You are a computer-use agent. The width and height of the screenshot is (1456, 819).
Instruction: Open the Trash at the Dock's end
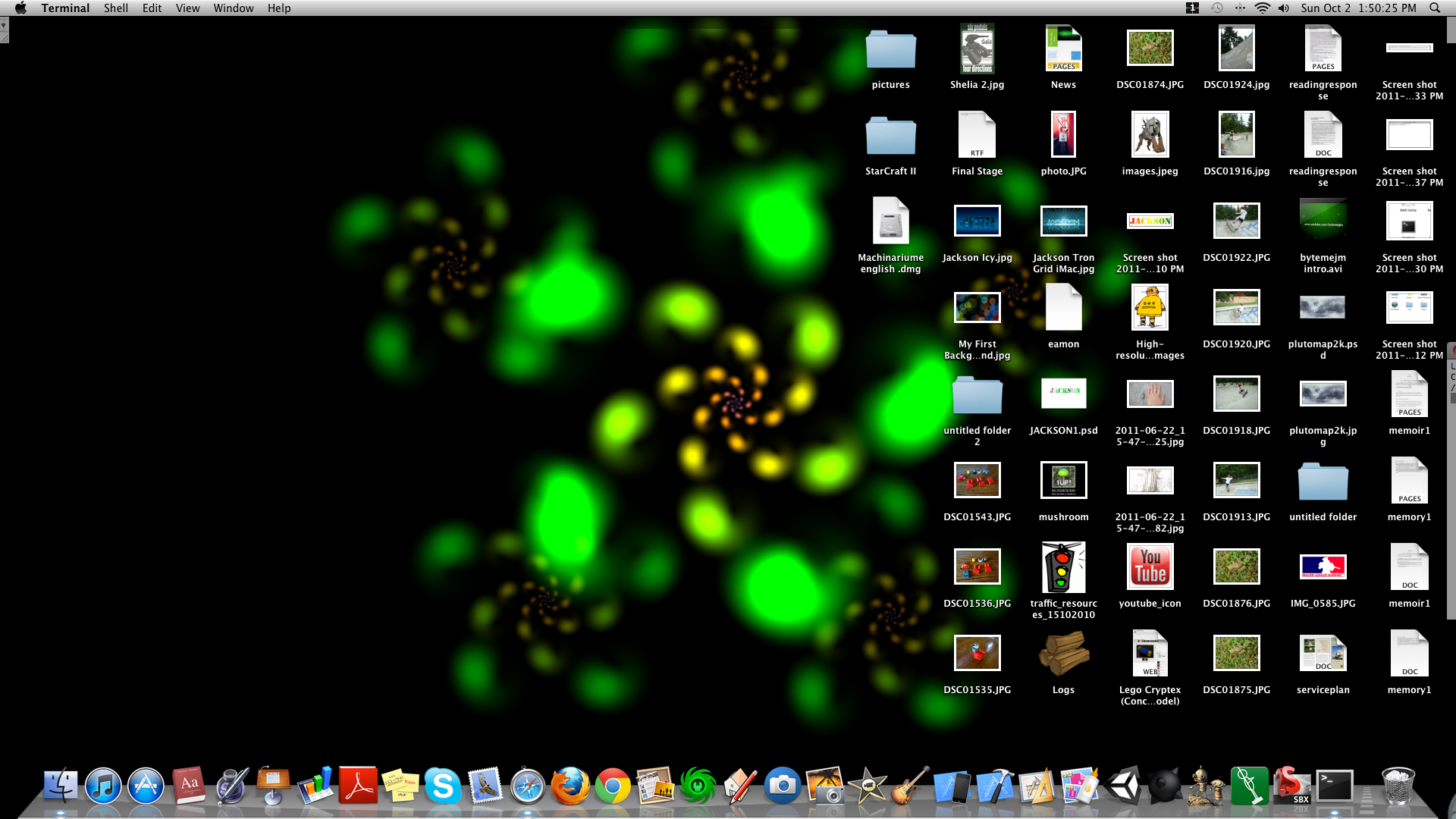coord(1399,786)
